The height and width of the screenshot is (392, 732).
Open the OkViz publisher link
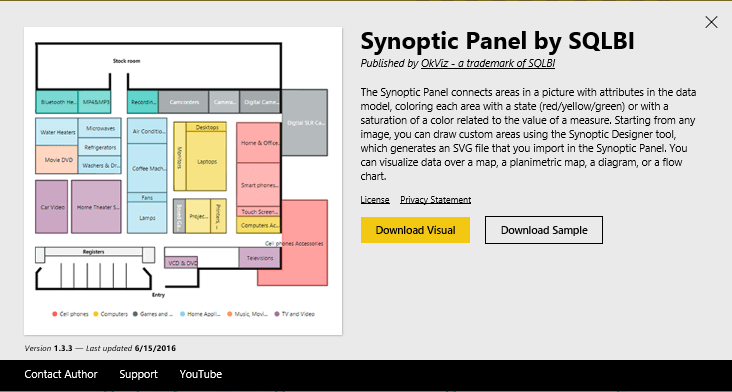tap(488, 63)
